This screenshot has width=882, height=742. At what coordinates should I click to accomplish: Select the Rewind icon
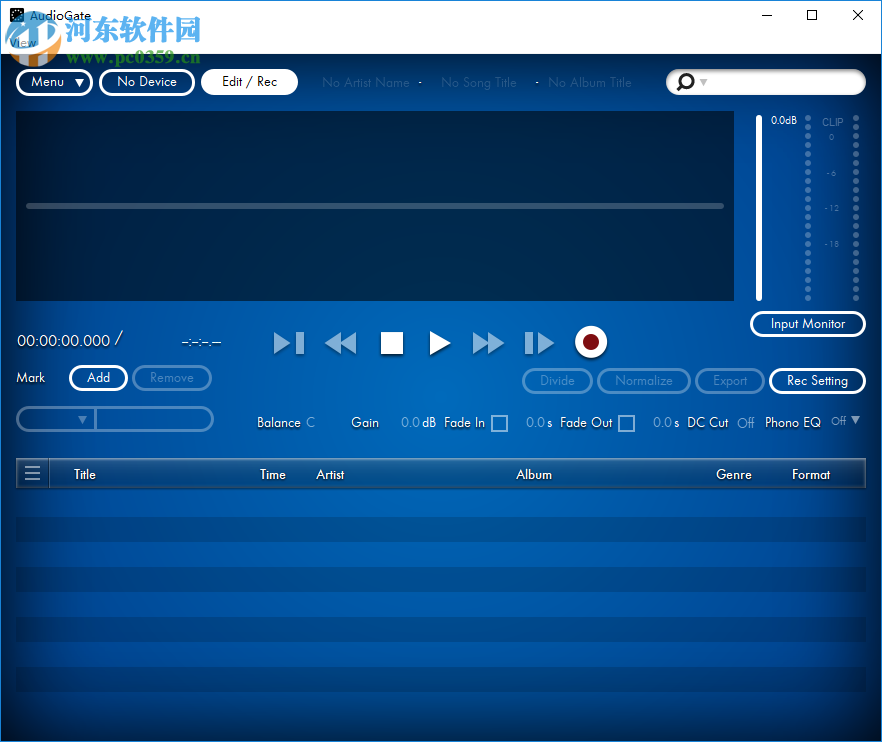(340, 343)
